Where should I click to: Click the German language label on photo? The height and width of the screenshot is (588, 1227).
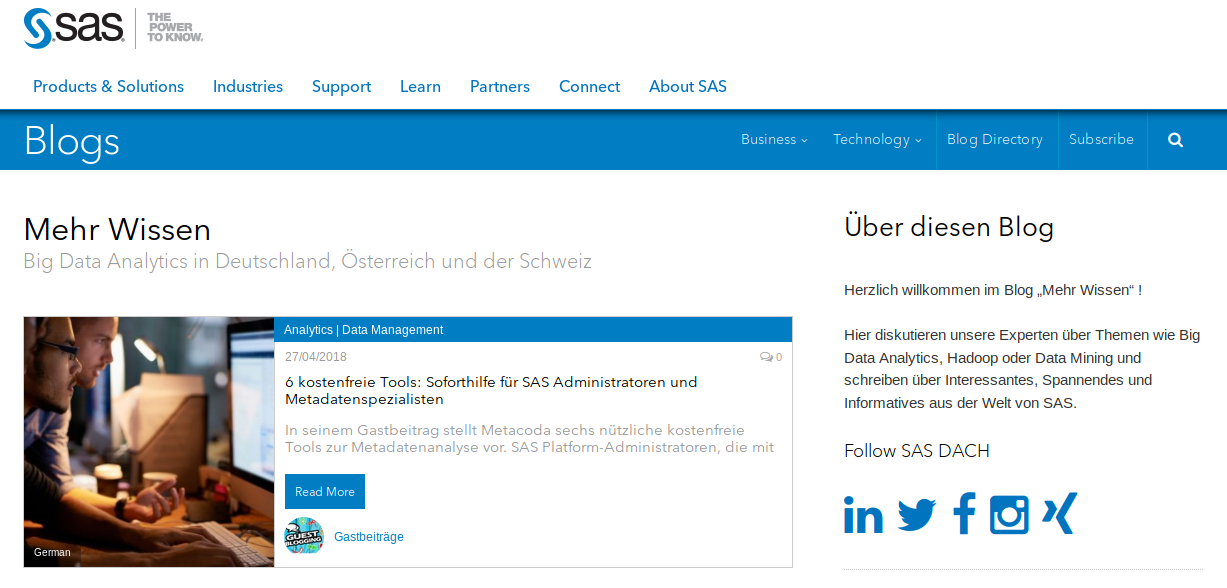(52, 552)
